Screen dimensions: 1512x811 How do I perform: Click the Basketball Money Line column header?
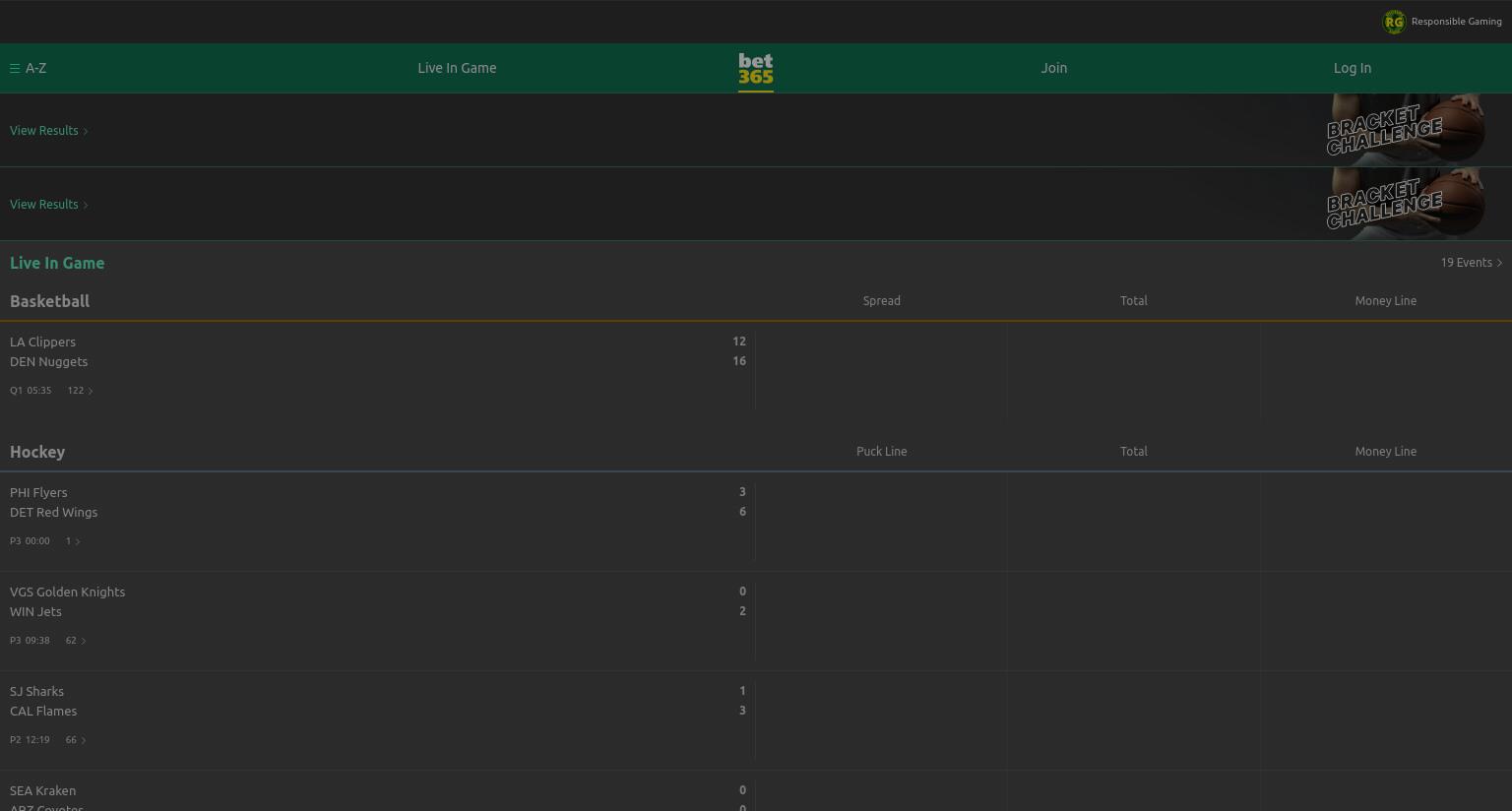[x=1386, y=301]
